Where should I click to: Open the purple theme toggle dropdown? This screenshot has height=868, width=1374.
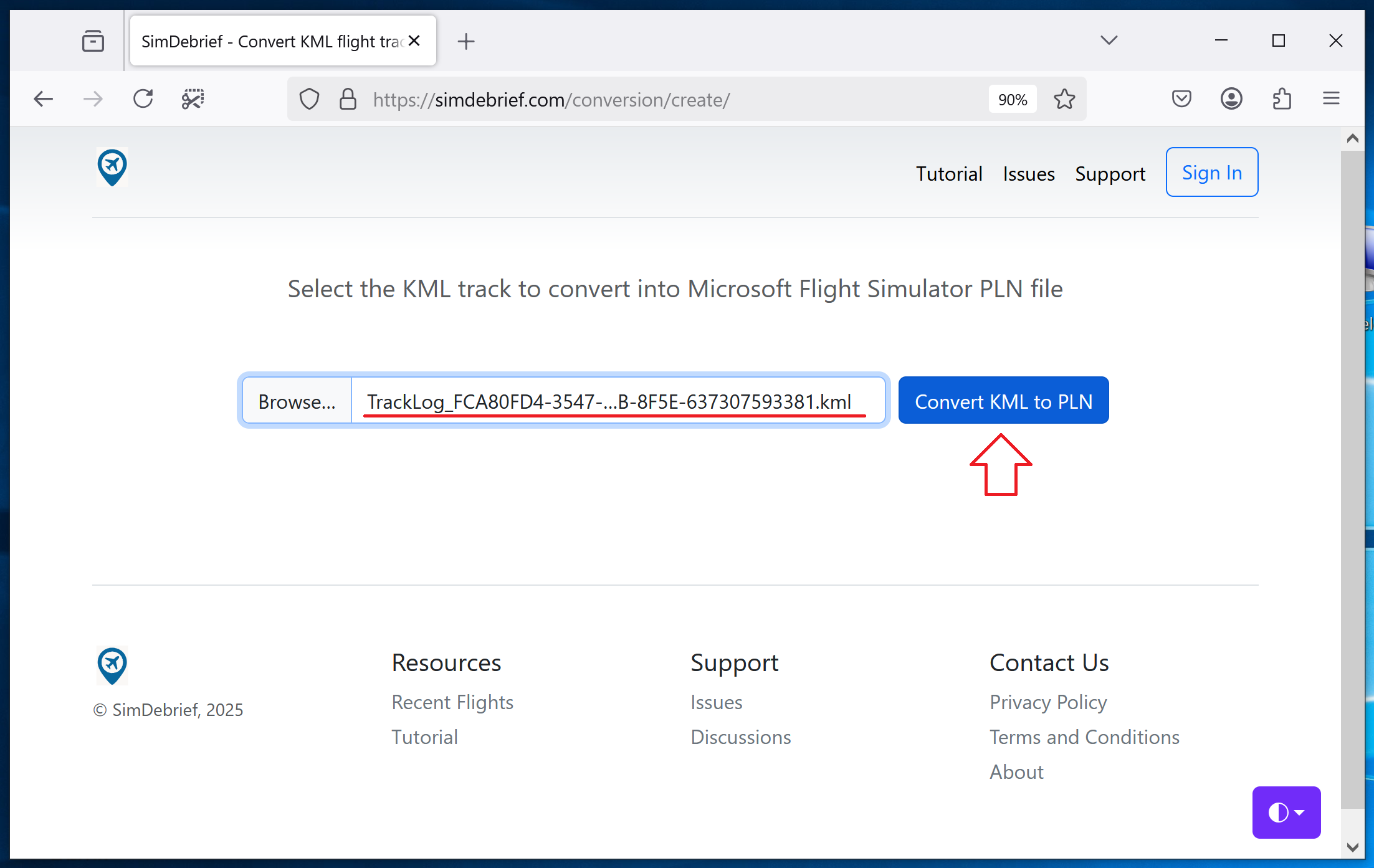1286,812
